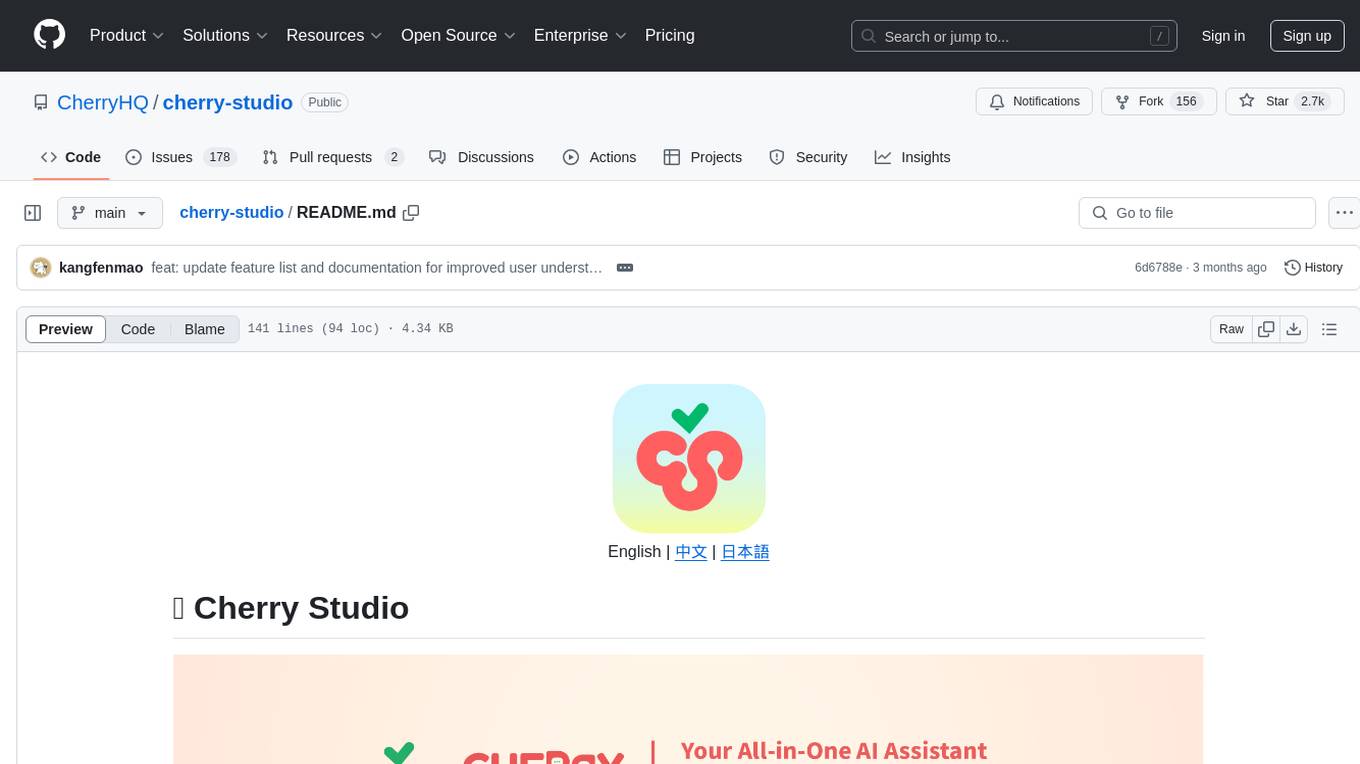Open the Discussions tab
This screenshot has width=1360, height=764.
481,157
